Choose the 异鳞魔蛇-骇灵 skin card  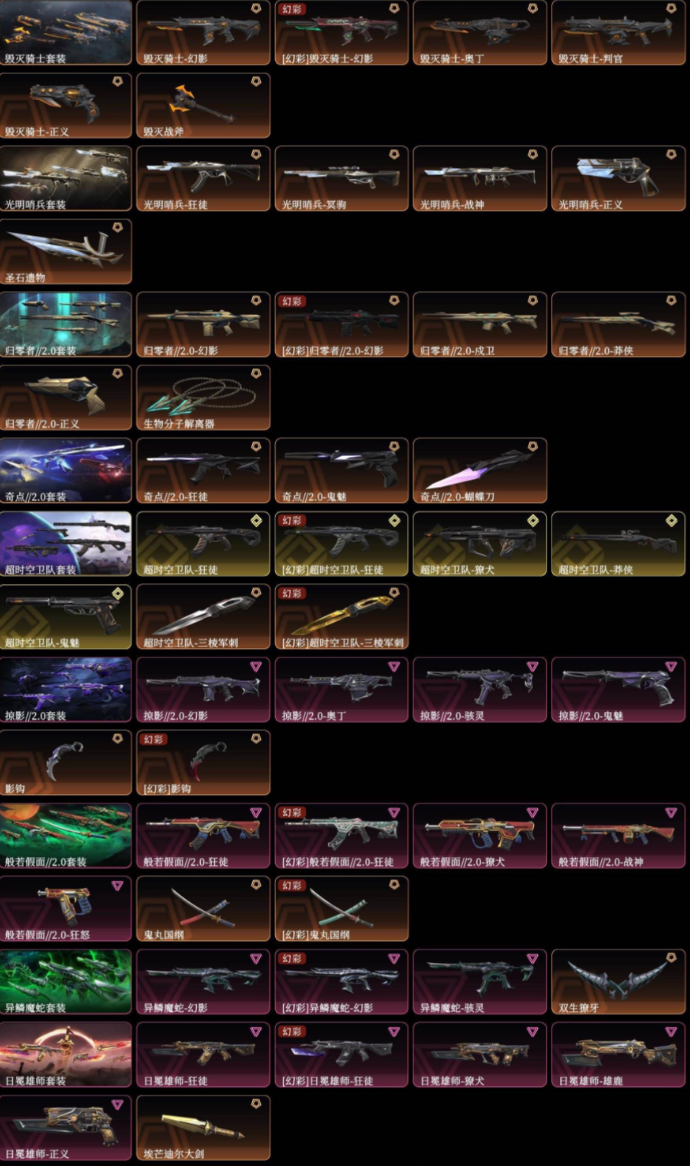[480, 982]
